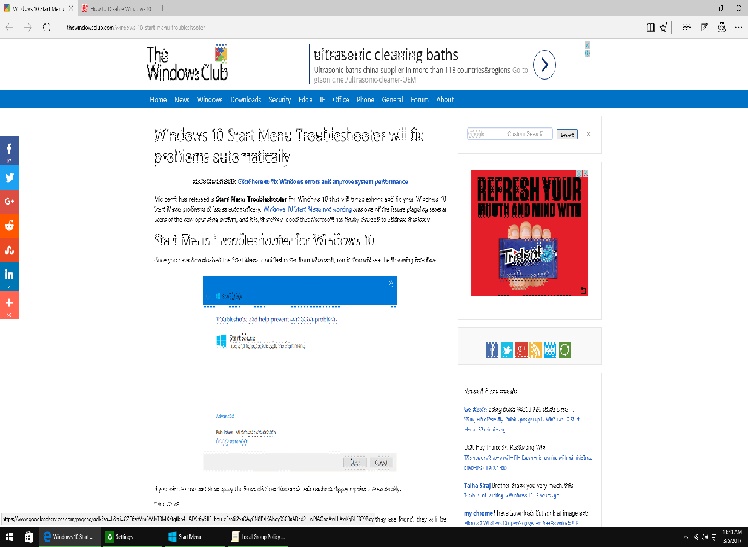Click the Trident gum advertisement image

coord(529,233)
